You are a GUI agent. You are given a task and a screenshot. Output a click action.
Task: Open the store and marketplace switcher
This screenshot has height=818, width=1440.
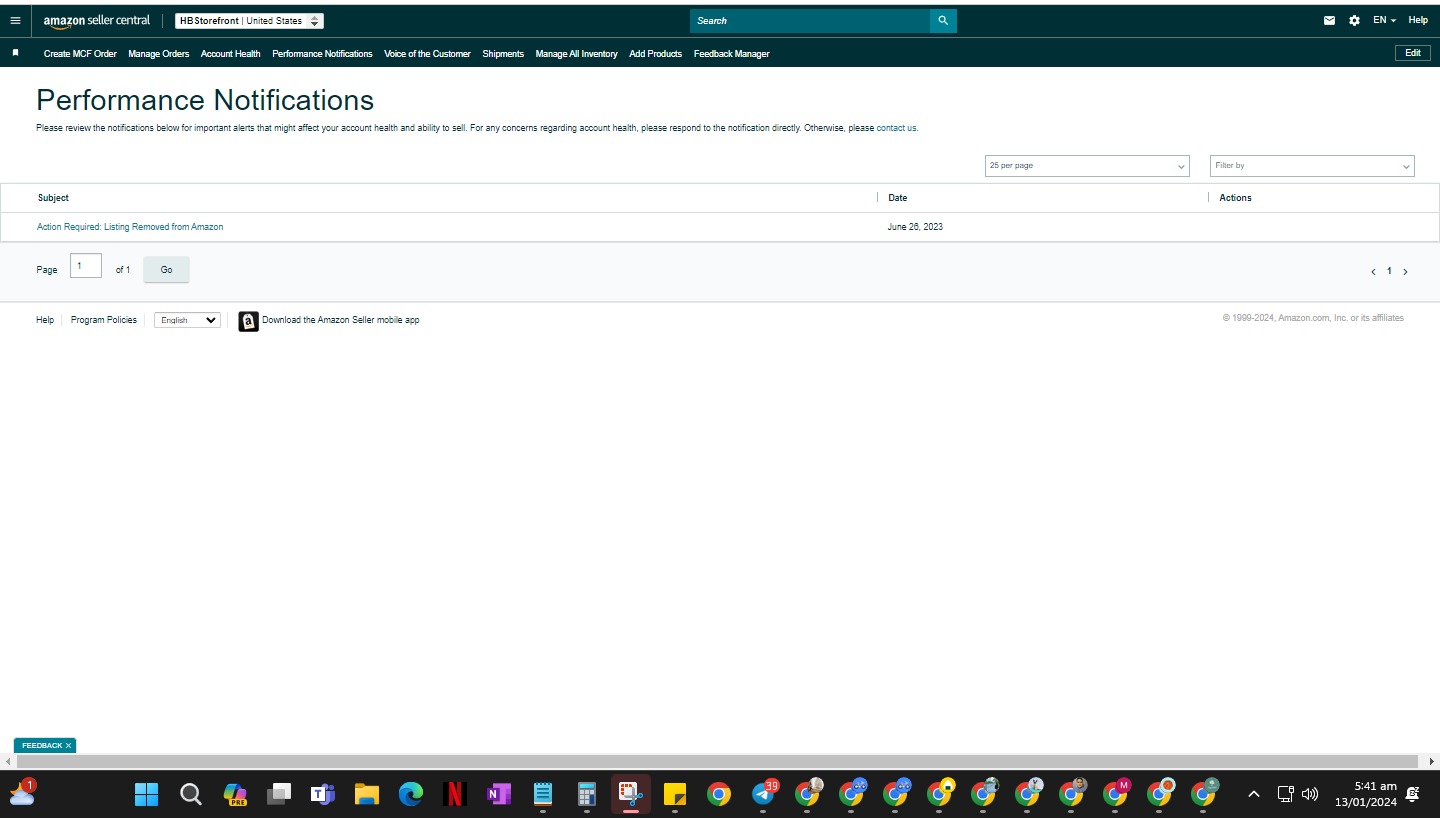pyautogui.click(x=249, y=21)
